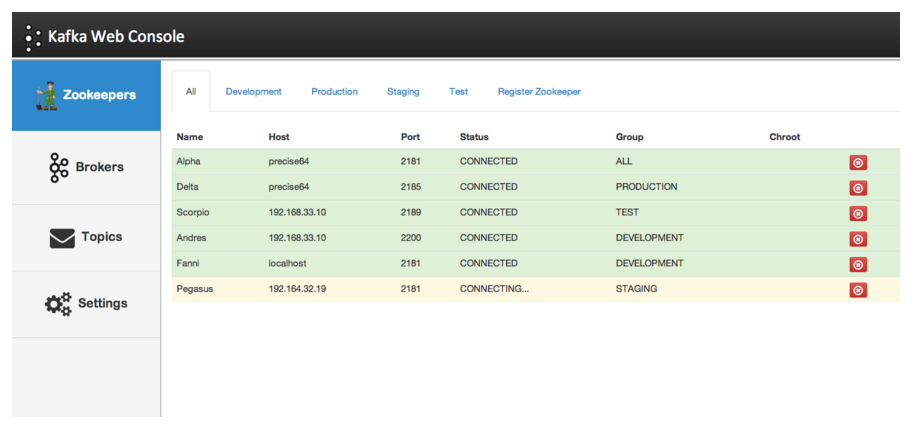
Task: Switch to the Development tab
Action: (254, 92)
